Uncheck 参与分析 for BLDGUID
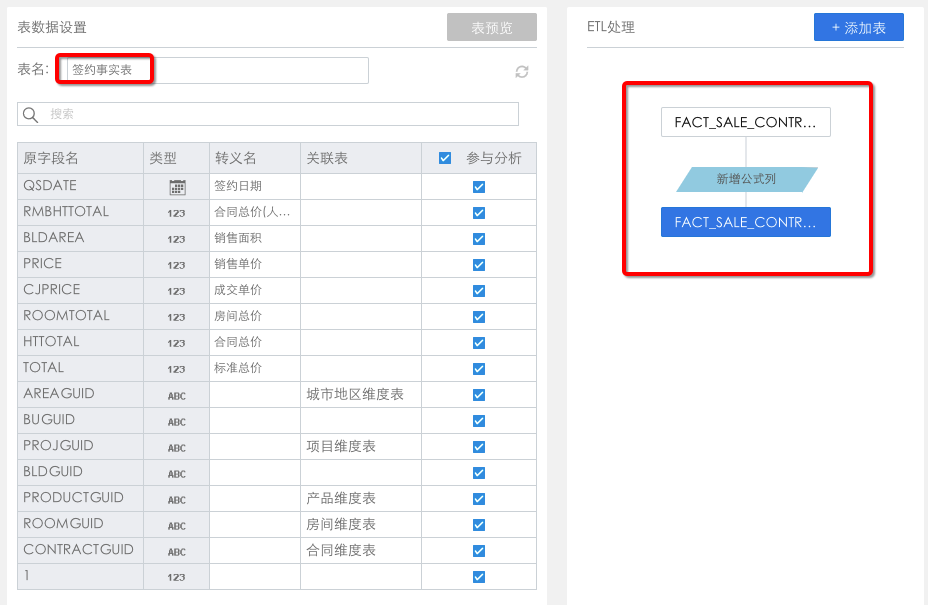The height and width of the screenshot is (605, 928). (x=479, y=474)
